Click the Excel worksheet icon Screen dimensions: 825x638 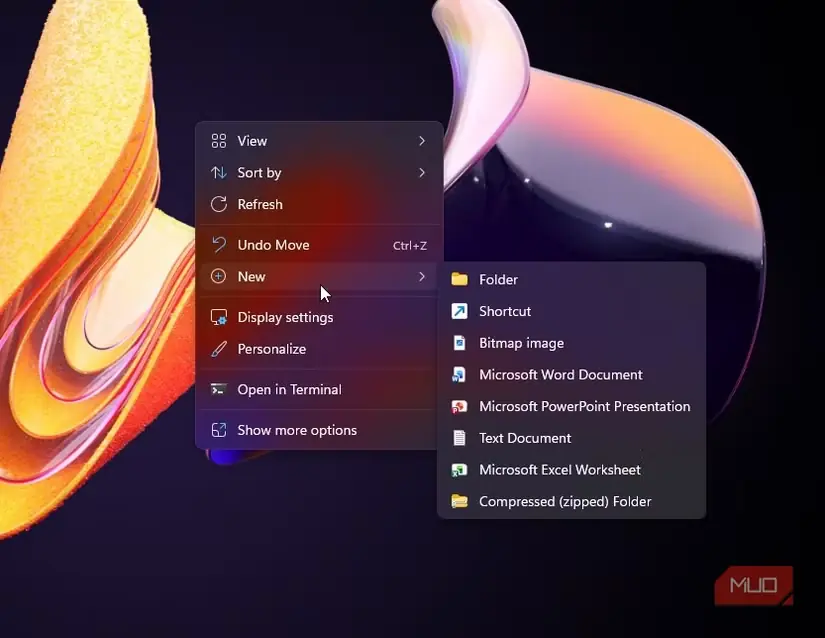point(459,470)
